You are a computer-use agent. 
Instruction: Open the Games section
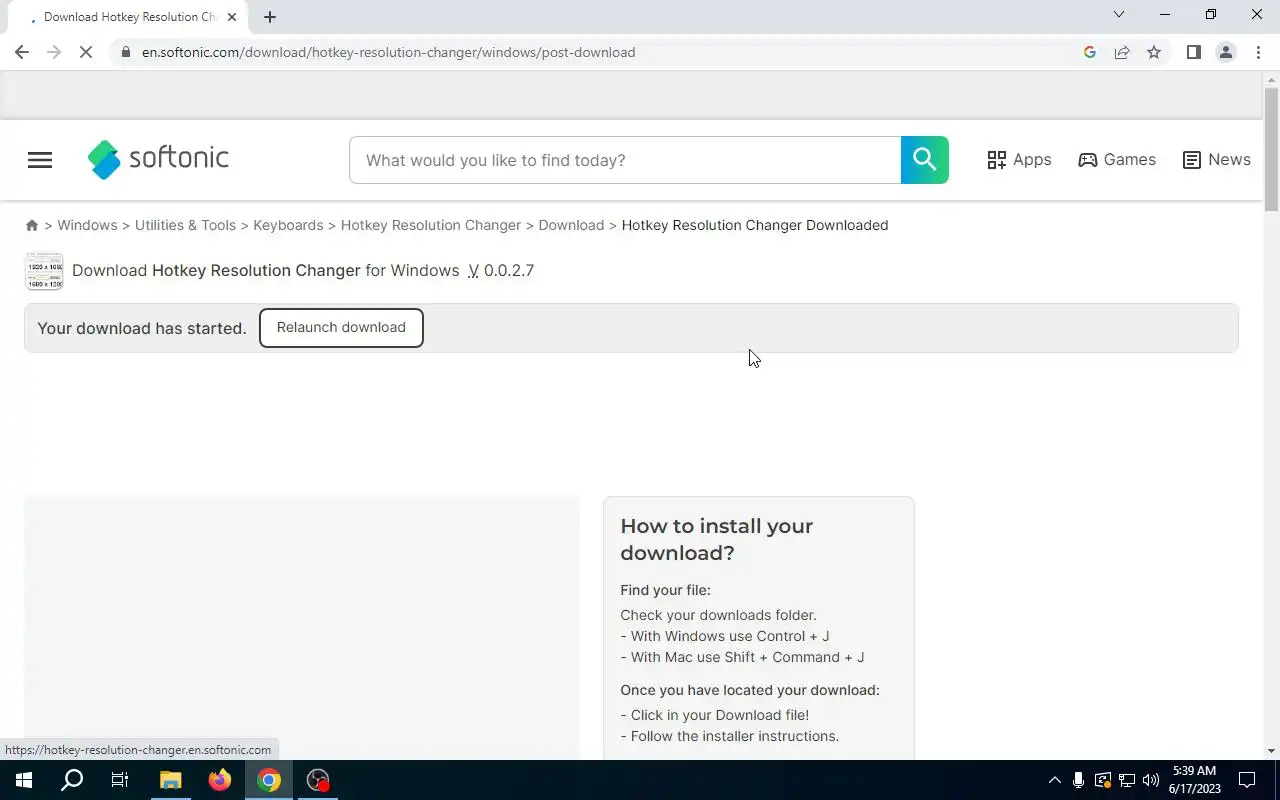[x=1117, y=160]
